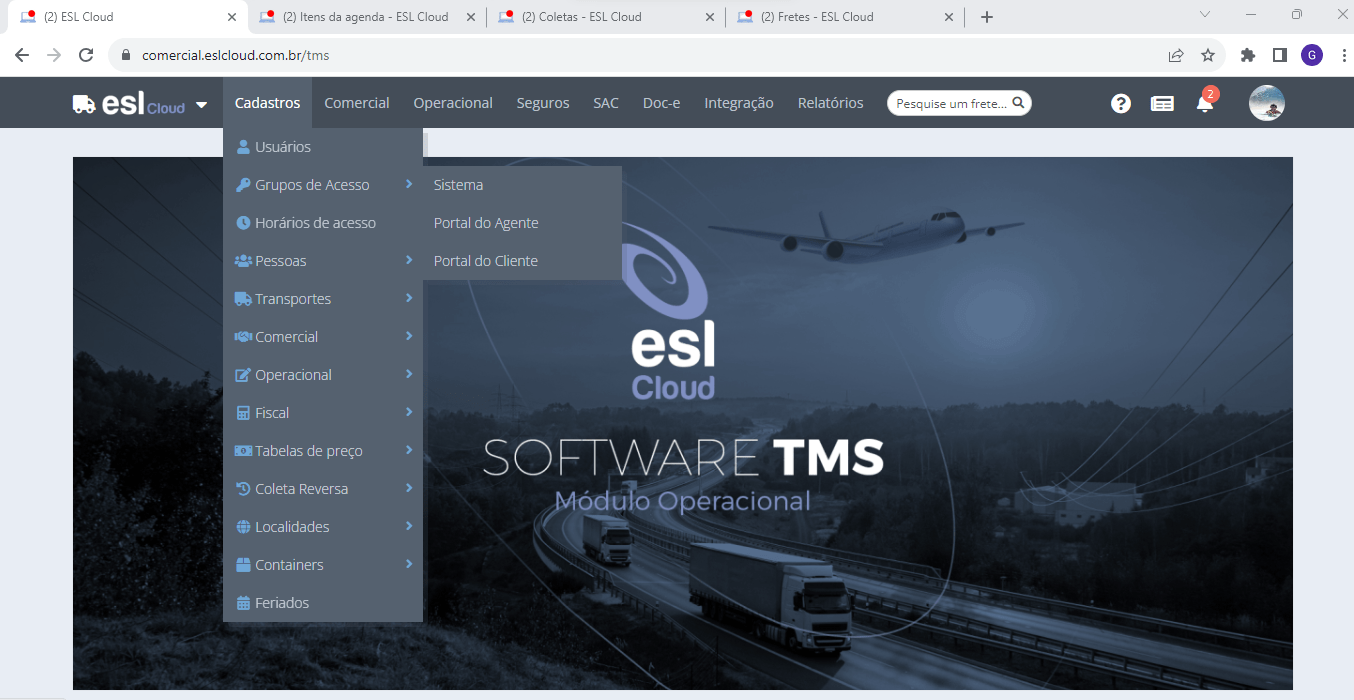The height and width of the screenshot is (700, 1354).
Task: Open the Operacional top menu
Action: [453, 103]
